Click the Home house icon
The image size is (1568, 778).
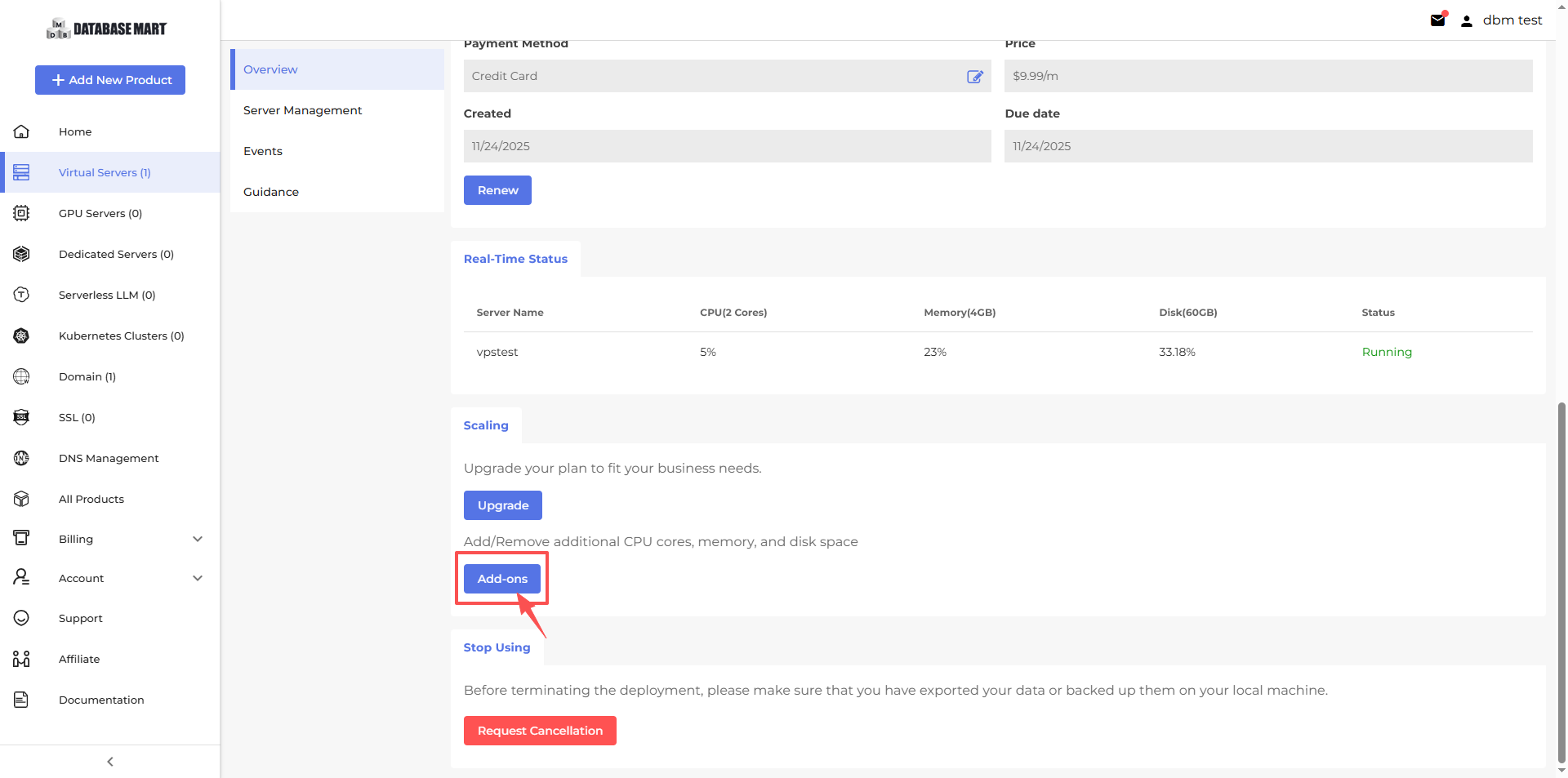(x=21, y=131)
